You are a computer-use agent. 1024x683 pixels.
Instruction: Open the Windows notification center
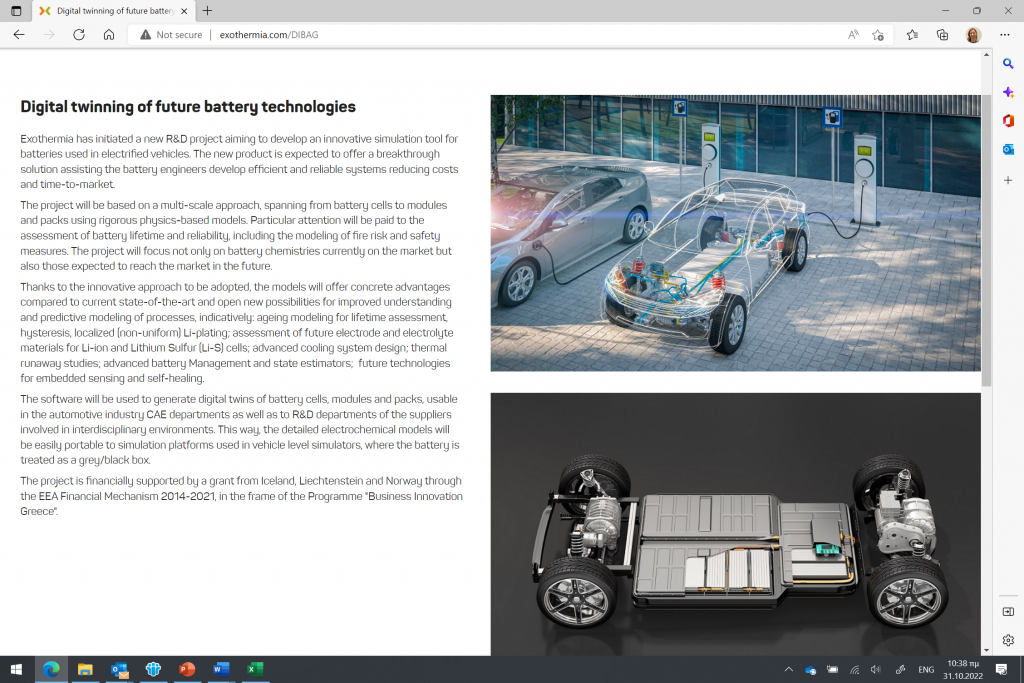point(1001,669)
